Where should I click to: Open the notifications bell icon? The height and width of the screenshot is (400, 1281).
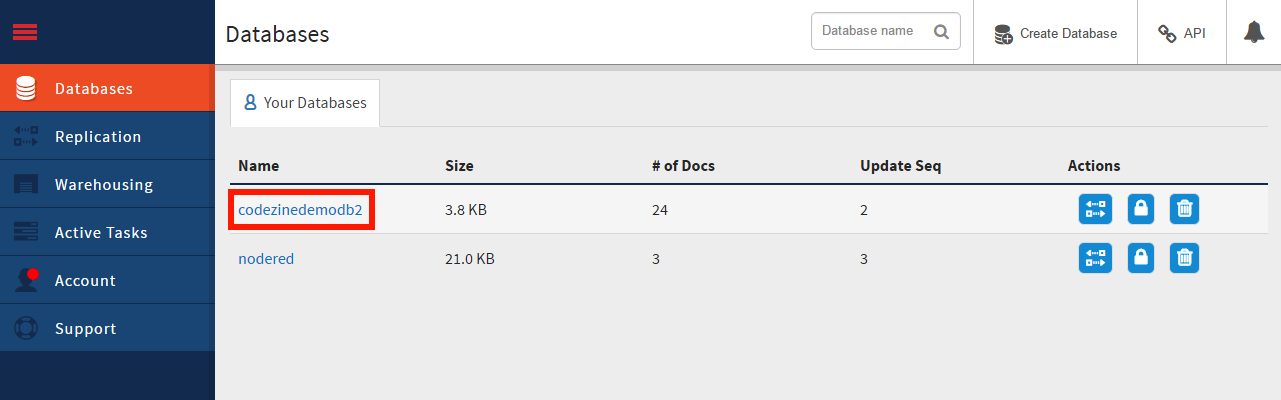pos(1254,32)
